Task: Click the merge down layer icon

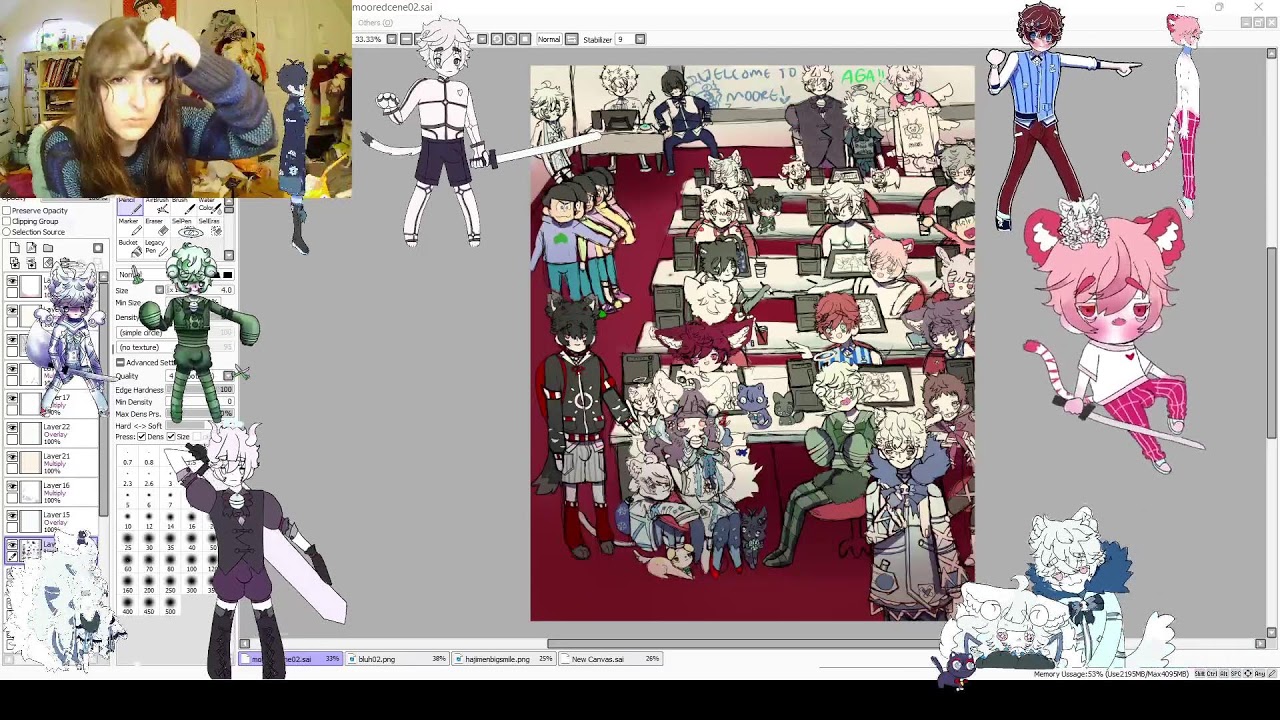Action: [x=31, y=262]
